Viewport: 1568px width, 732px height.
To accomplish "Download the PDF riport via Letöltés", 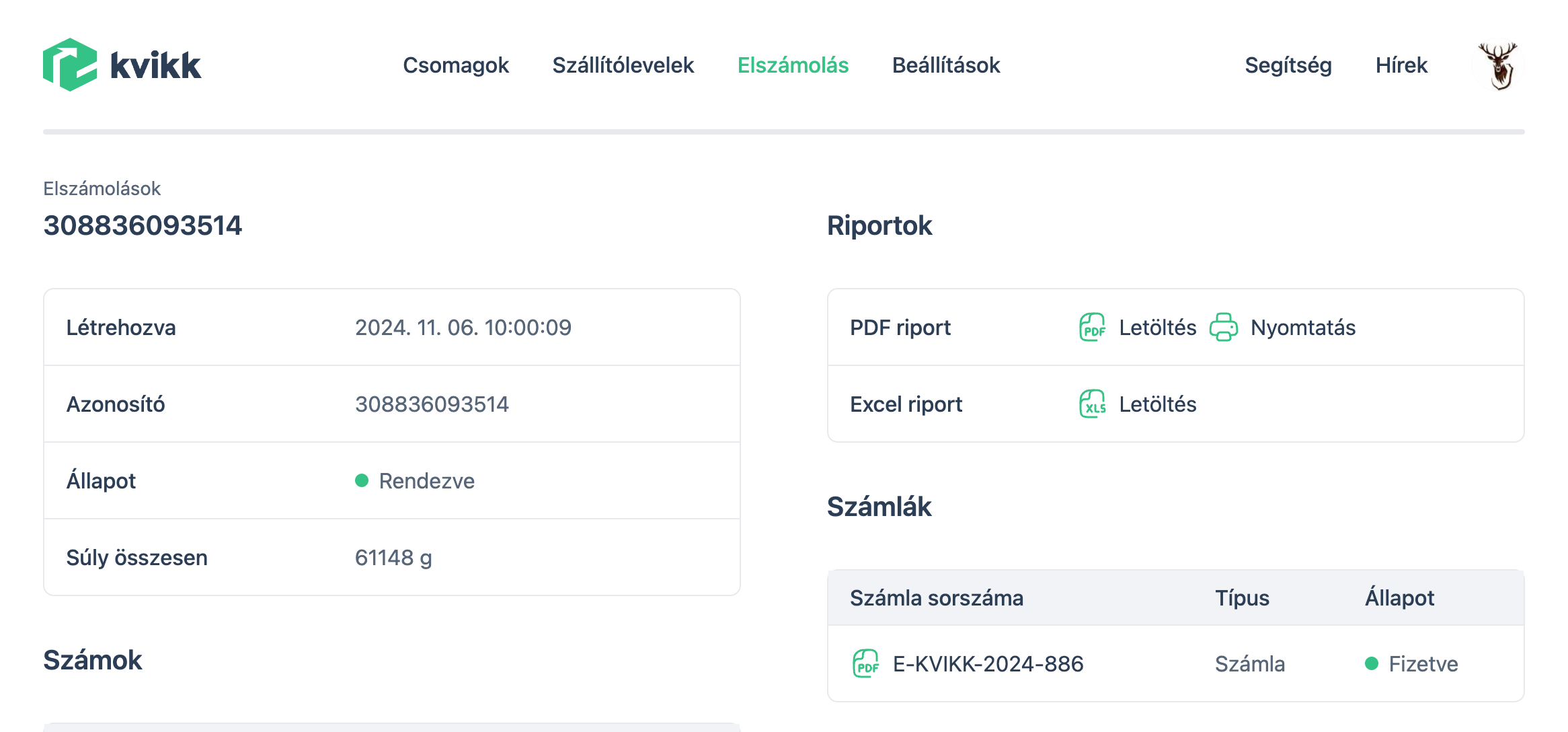I will point(1157,328).
